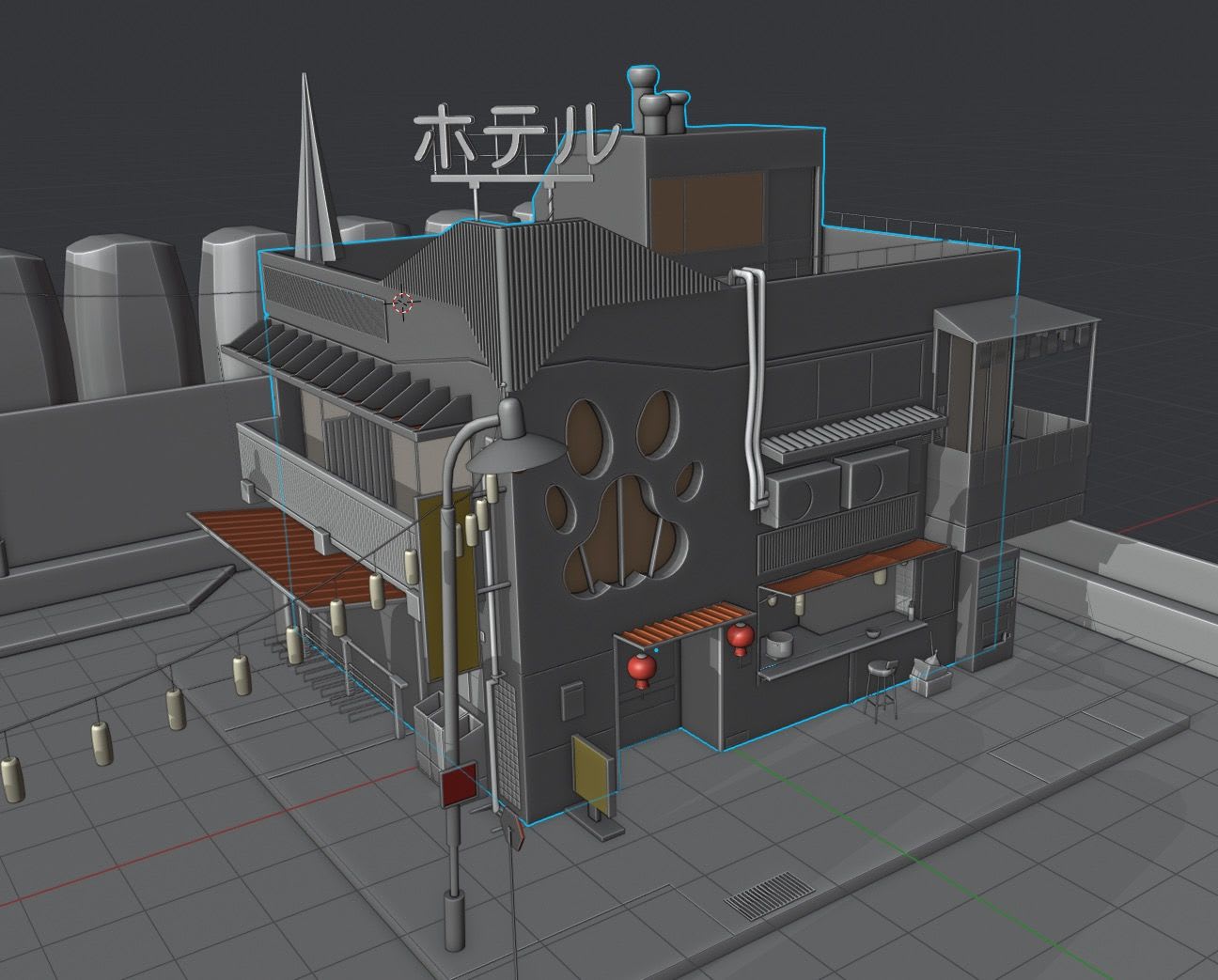
Task: Select the cooking pot on the counter
Action: pos(780,645)
